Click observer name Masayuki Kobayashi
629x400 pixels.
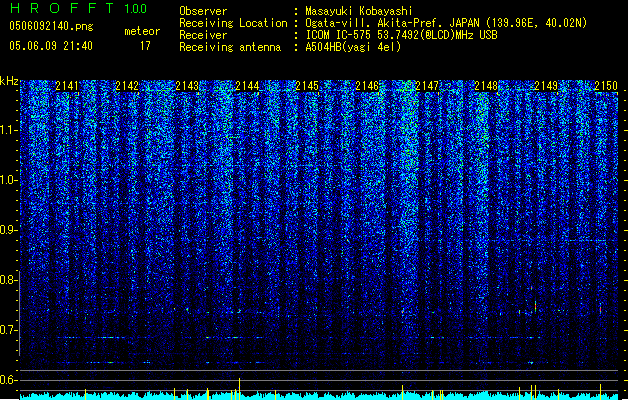tap(359, 11)
